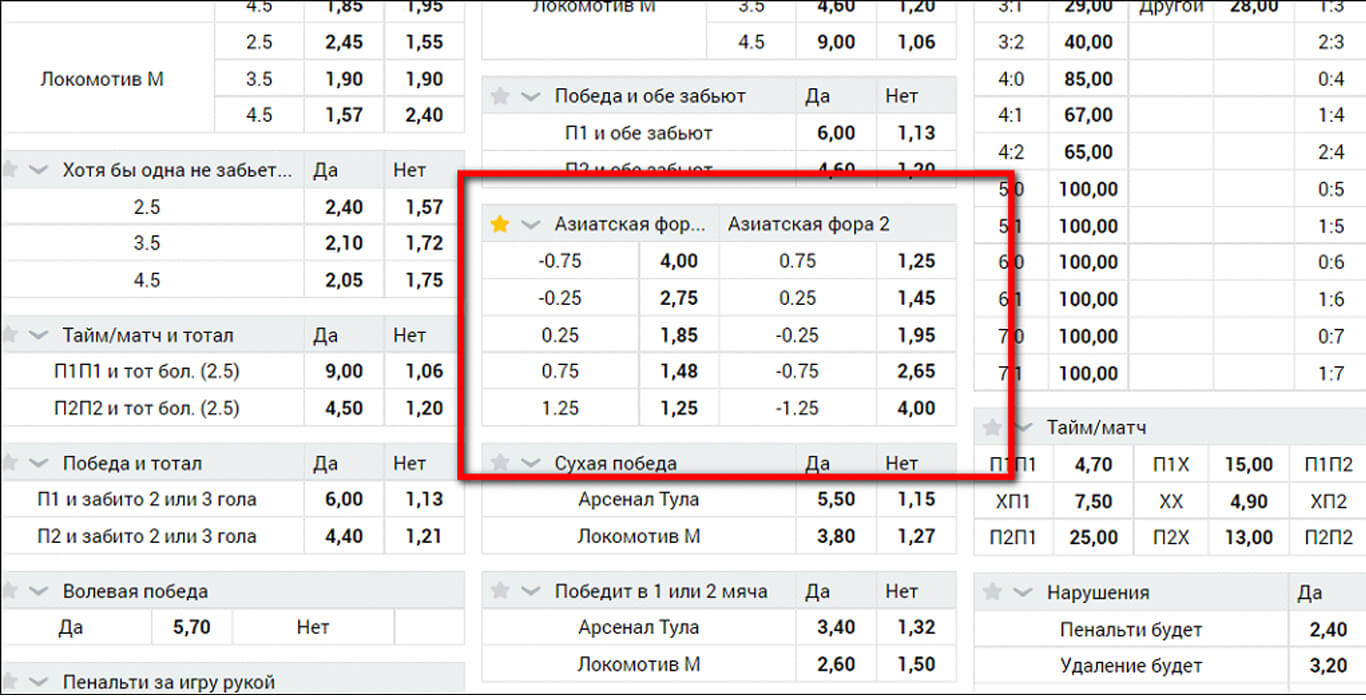The image size is (1366, 700).
Task: Select ХП1 half/match odds 7,50
Action: [x=1094, y=501]
